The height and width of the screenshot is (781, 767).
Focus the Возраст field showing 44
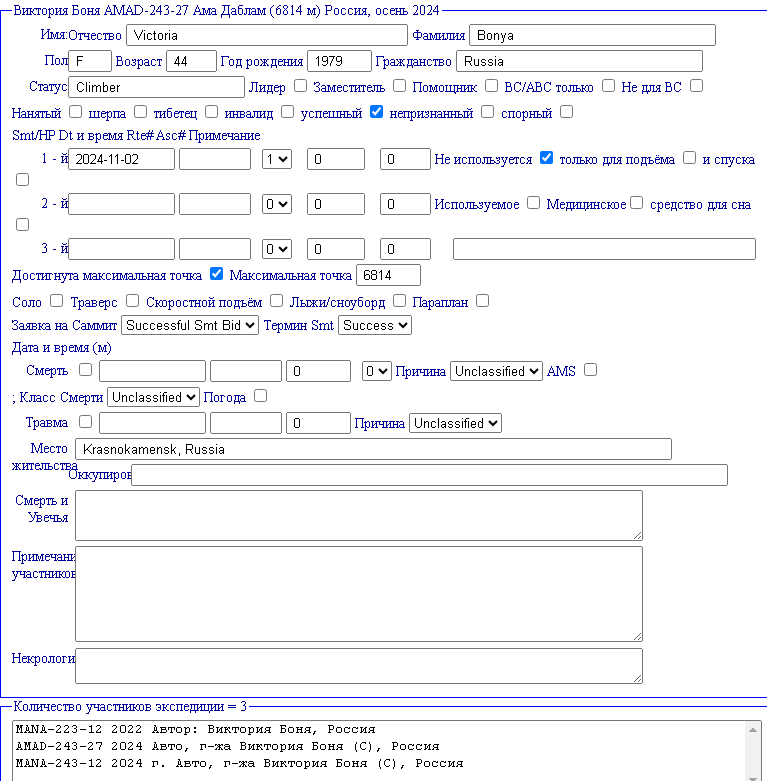(x=192, y=61)
